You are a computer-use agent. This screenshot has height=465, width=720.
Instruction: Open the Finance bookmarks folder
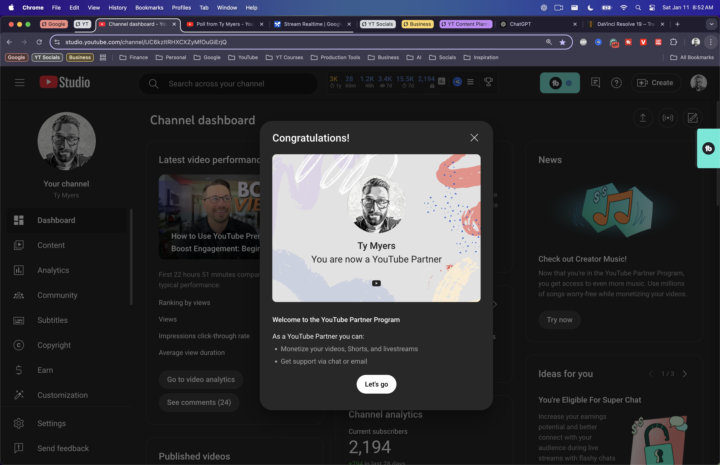point(134,57)
